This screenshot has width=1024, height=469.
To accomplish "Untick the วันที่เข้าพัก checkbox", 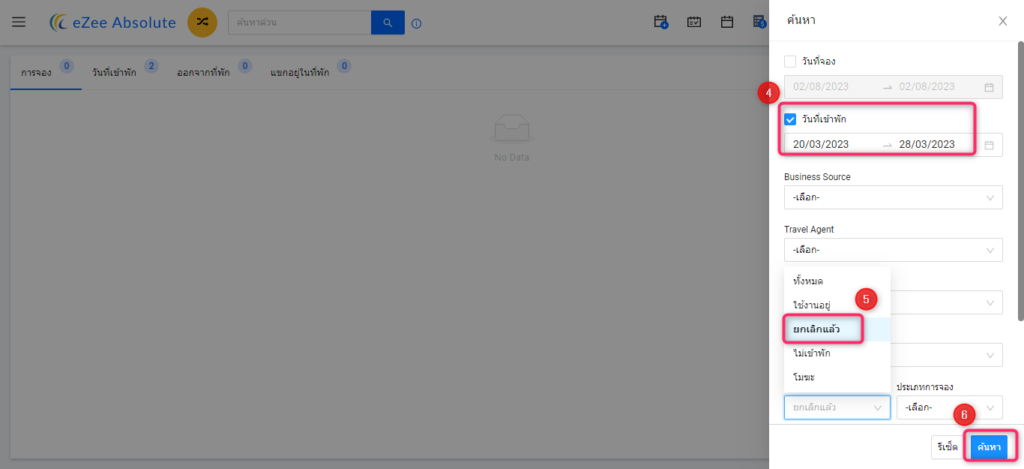I will tap(790, 120).
